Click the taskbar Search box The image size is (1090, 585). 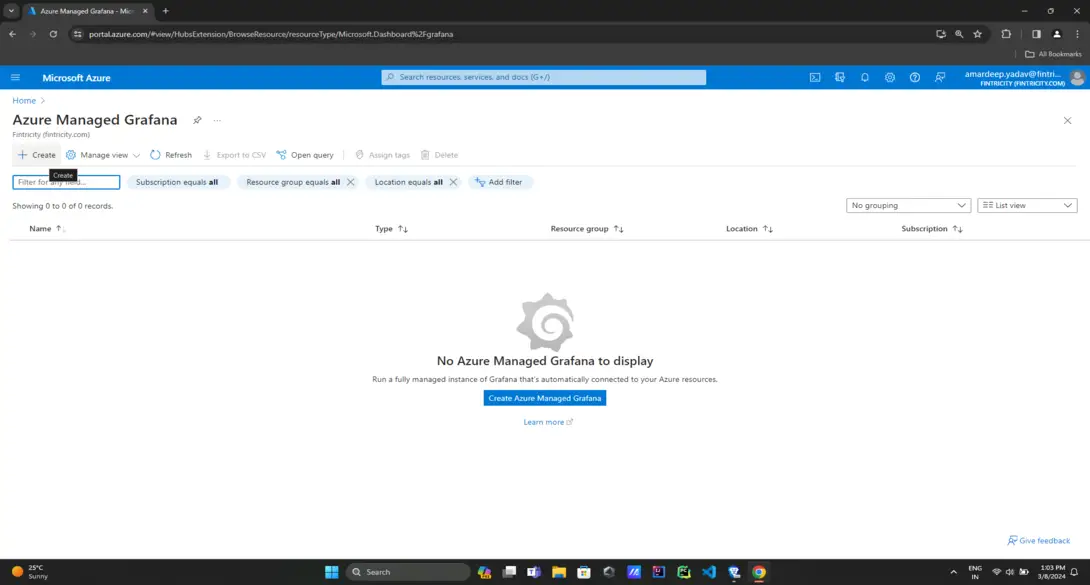(407, 572)
